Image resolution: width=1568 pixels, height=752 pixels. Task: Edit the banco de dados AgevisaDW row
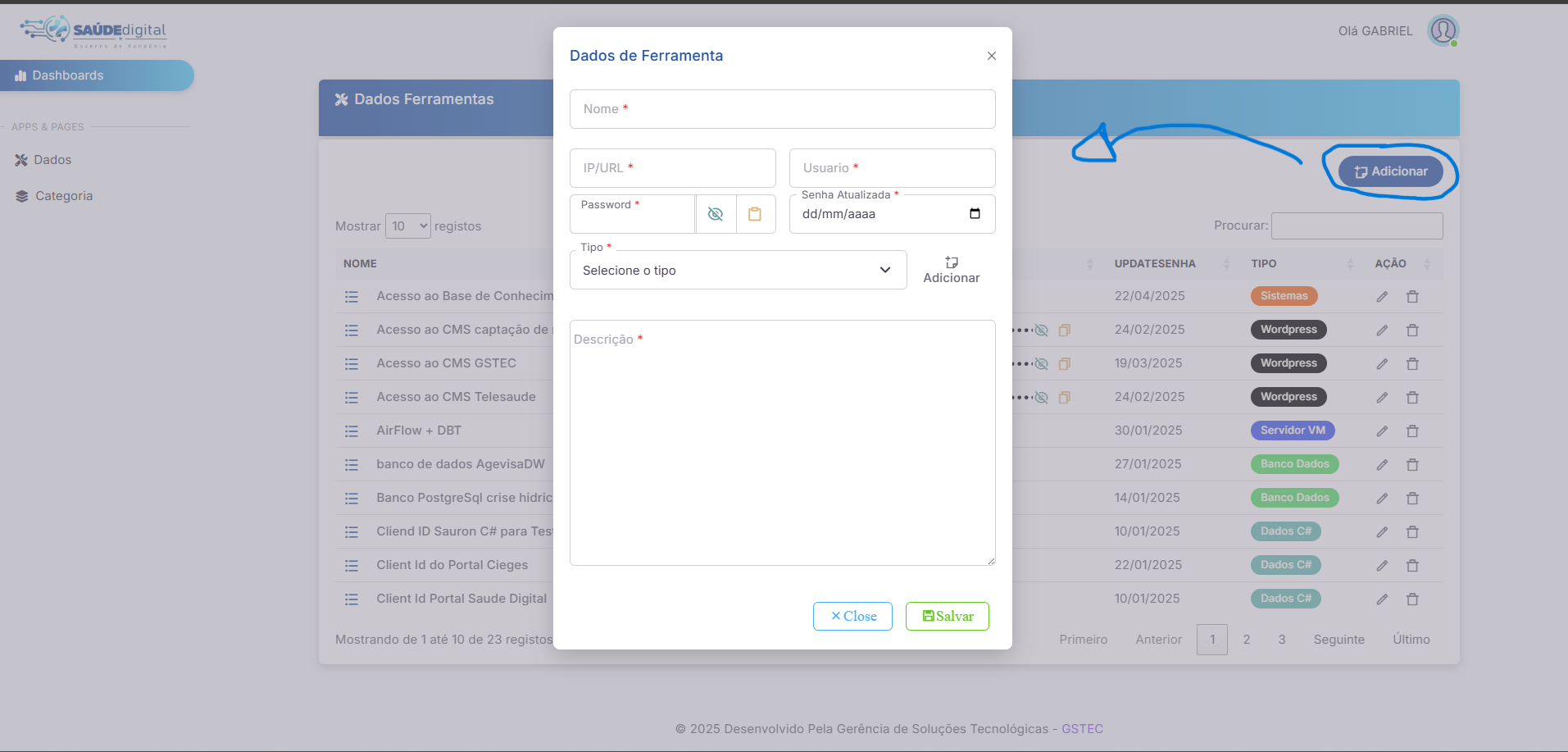[x=1382, y=464]
